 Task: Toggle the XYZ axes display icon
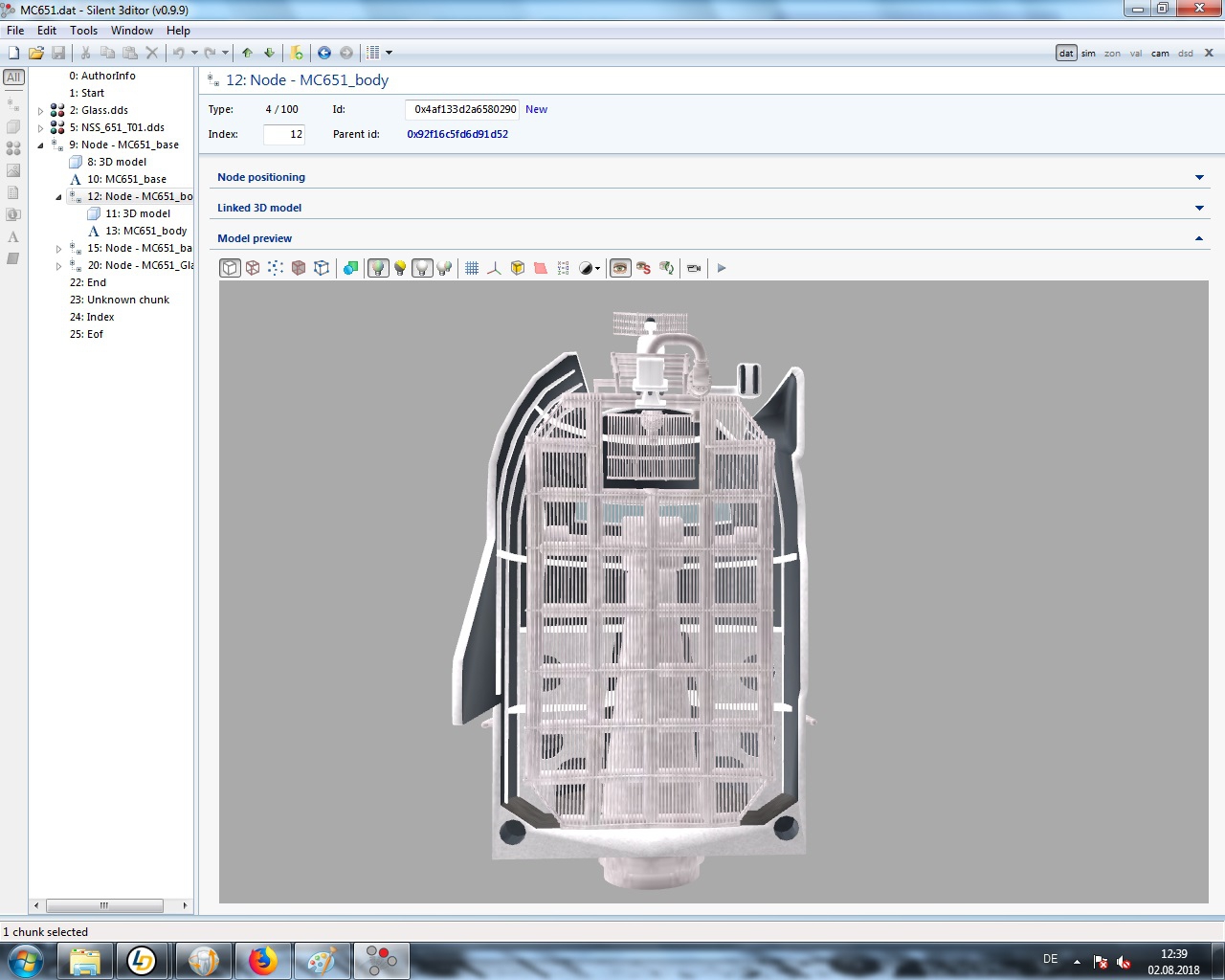[x=494, y=268]
